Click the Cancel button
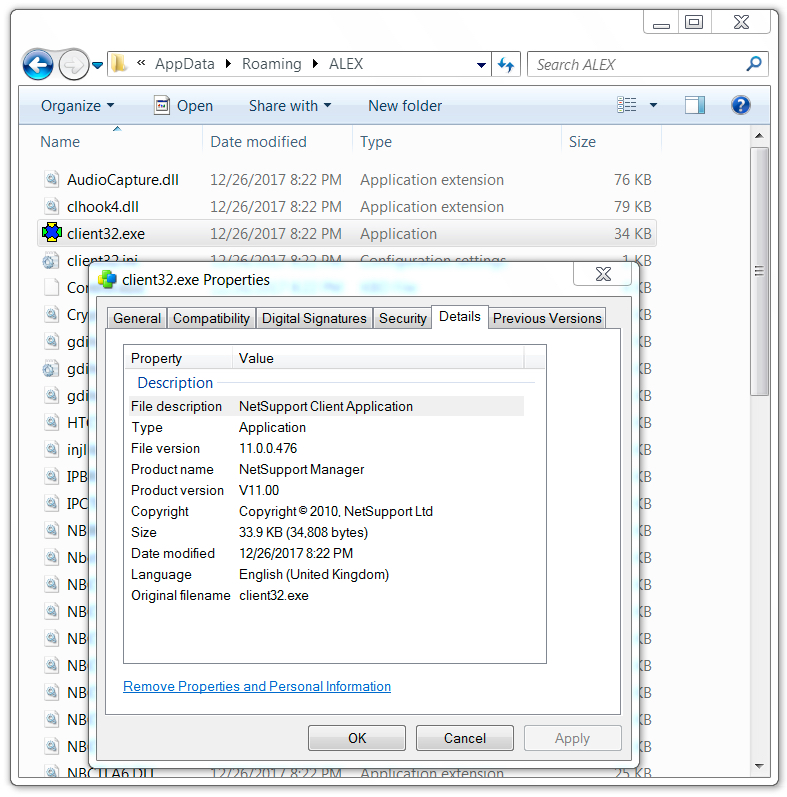 (x=464, y=738)
